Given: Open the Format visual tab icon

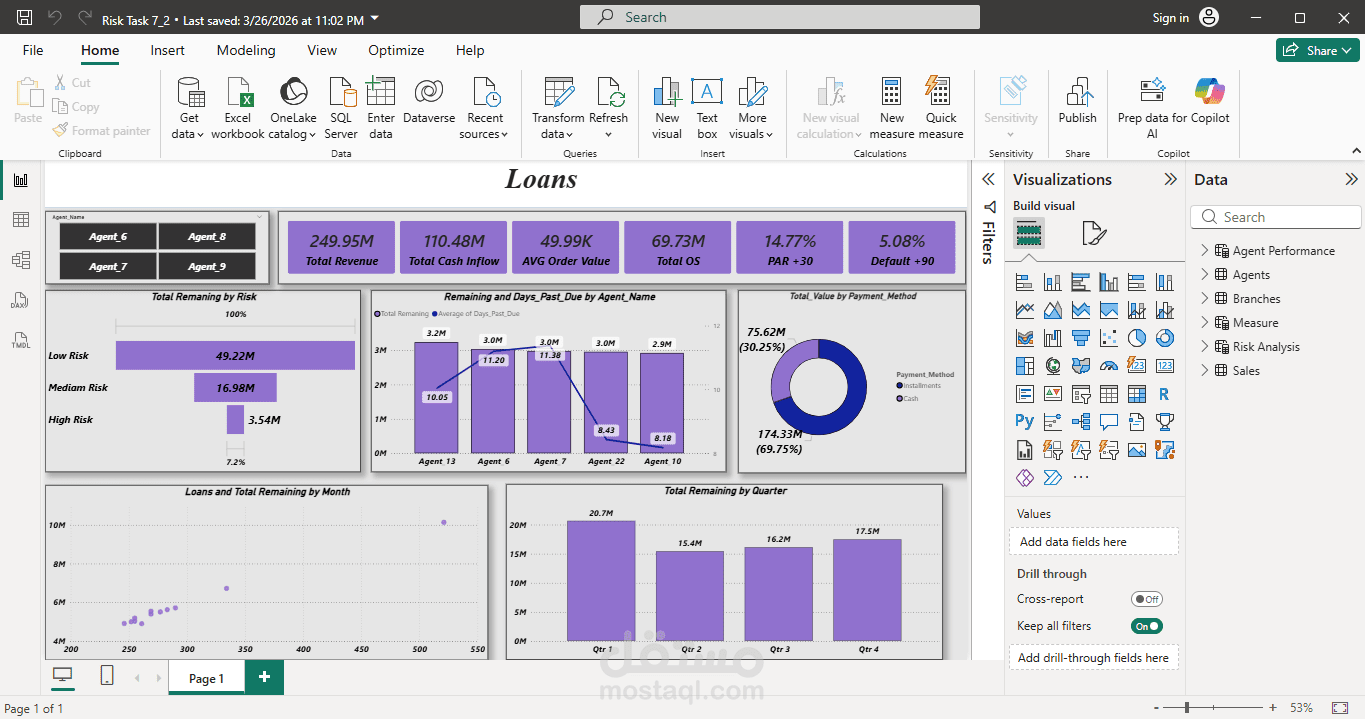Looking at the screenshot, I should tap(1094, 234).
